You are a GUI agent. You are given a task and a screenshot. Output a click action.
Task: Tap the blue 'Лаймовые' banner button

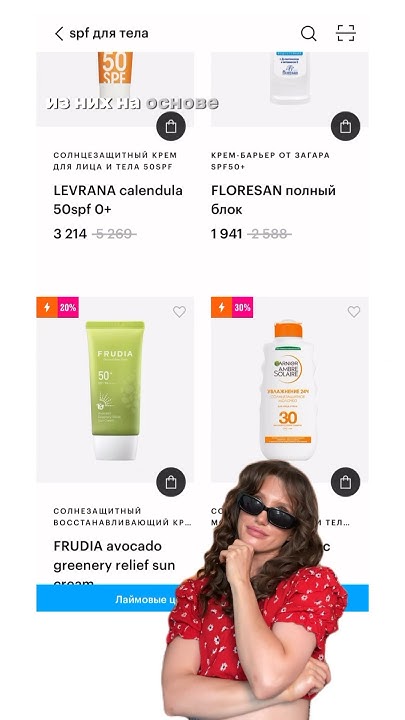(x=202, y=598)
